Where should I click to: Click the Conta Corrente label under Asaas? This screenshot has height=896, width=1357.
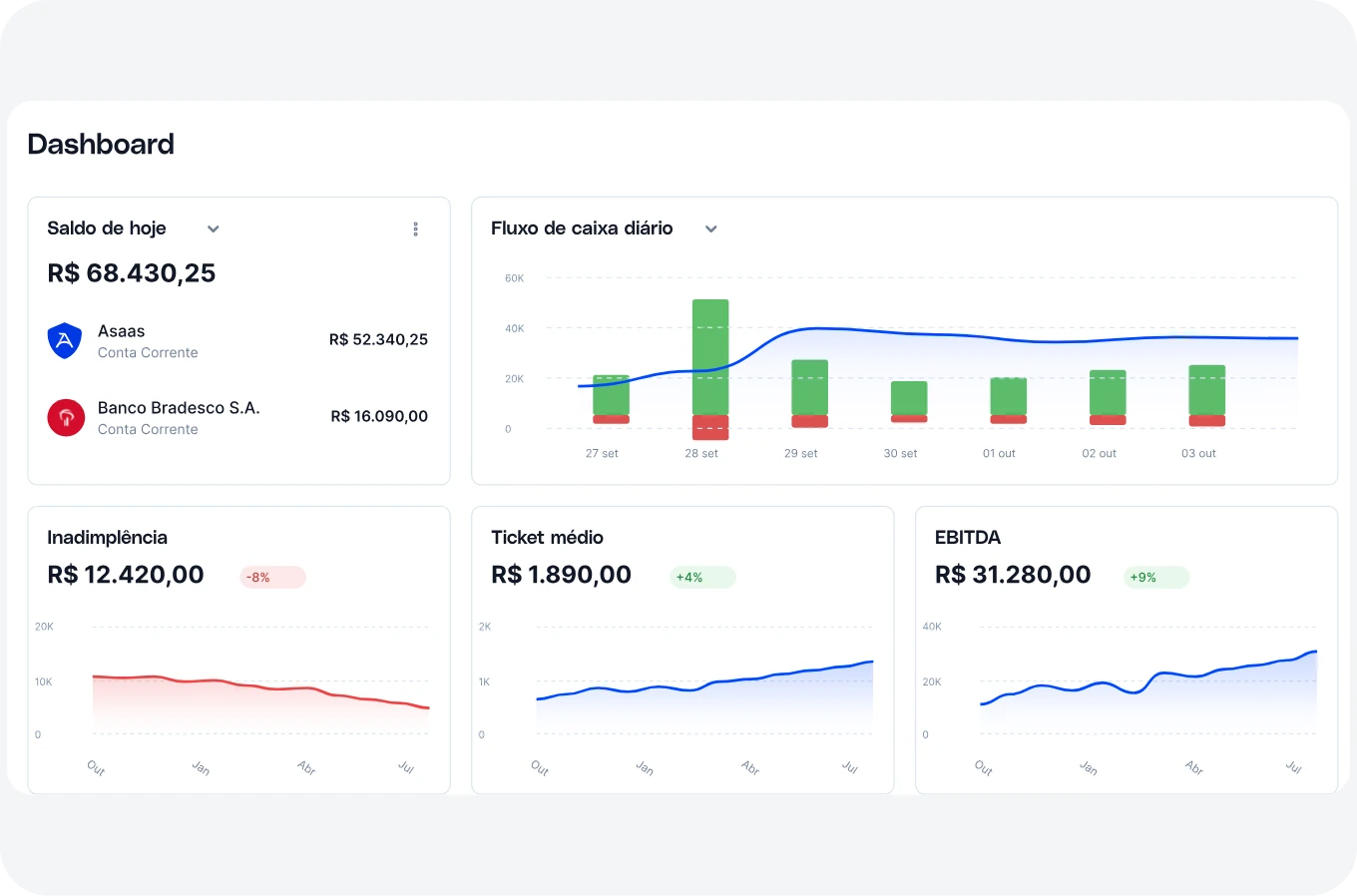pyautogui.click(x=148, y=353)
